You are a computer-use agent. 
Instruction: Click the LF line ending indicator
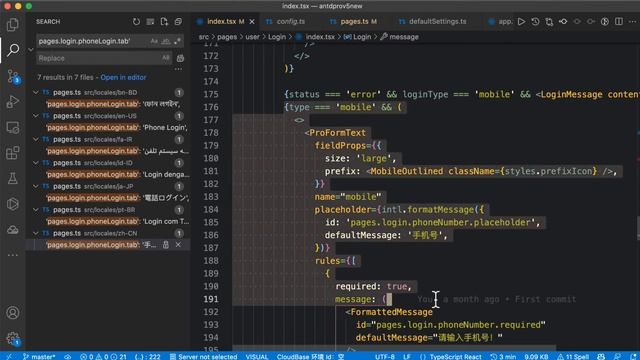coord(407,356)
